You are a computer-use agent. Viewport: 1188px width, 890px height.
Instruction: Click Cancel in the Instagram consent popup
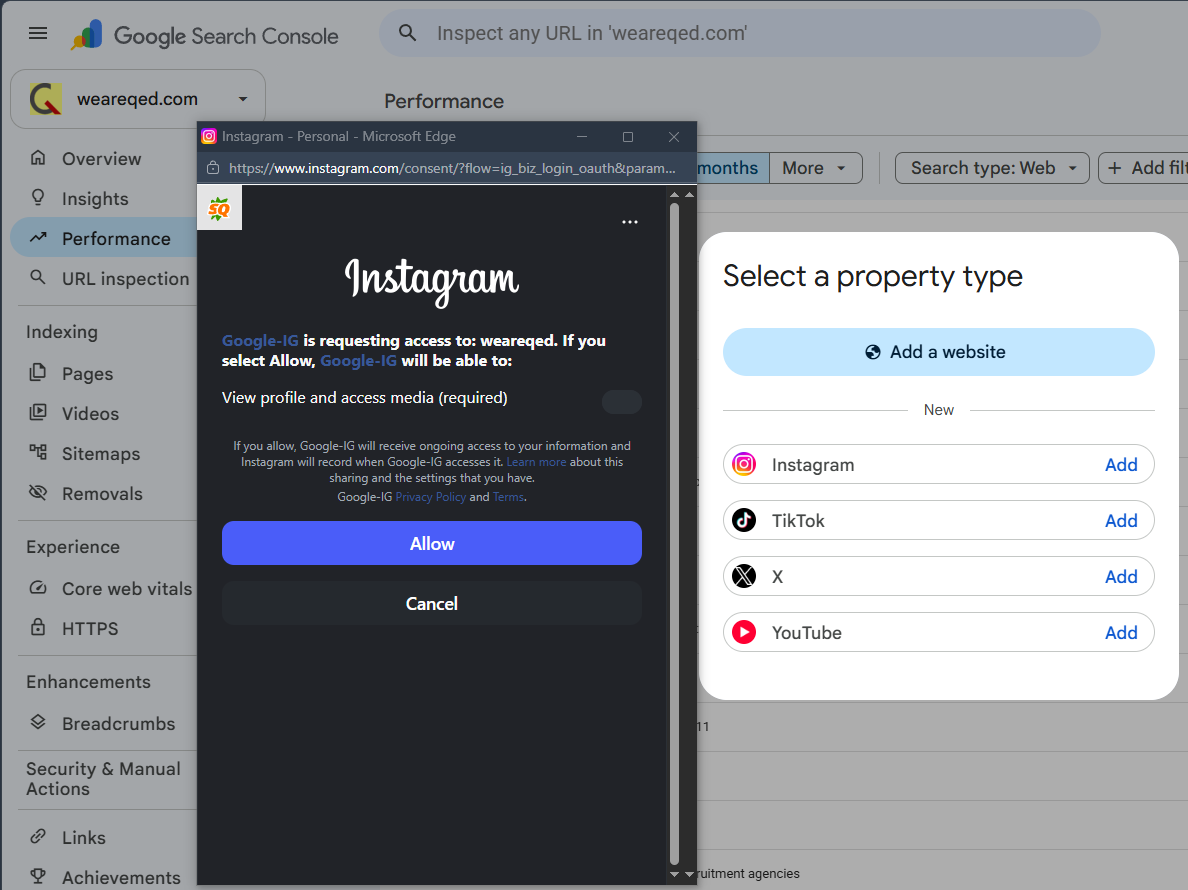(x=432, y=603)
